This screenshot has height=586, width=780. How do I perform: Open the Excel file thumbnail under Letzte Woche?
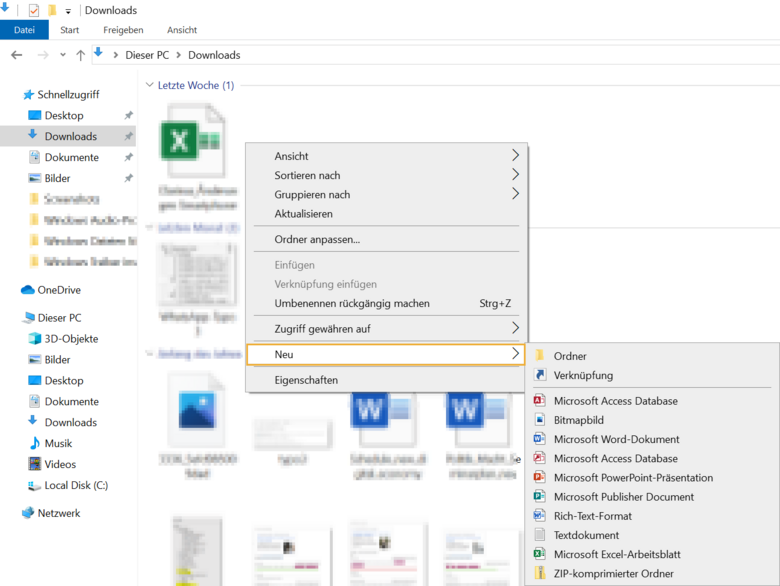click(x=193, y=140)
